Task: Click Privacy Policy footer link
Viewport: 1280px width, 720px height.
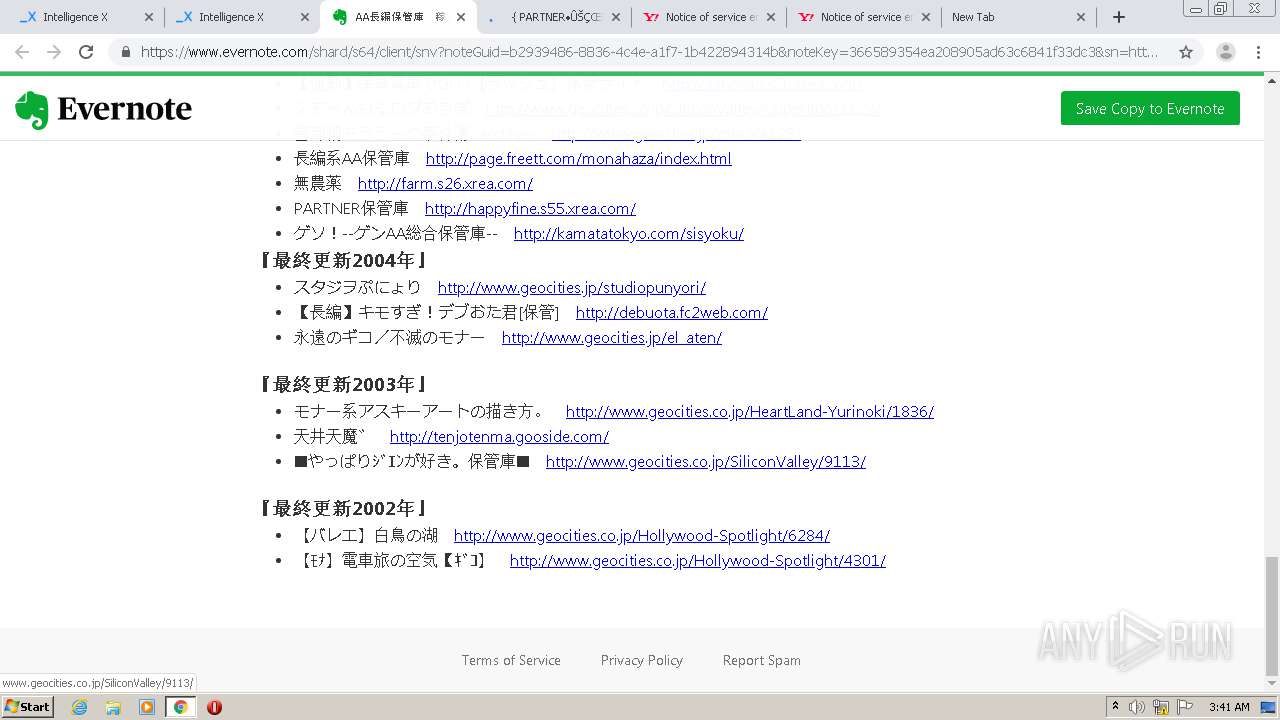Action: point(641,660)
